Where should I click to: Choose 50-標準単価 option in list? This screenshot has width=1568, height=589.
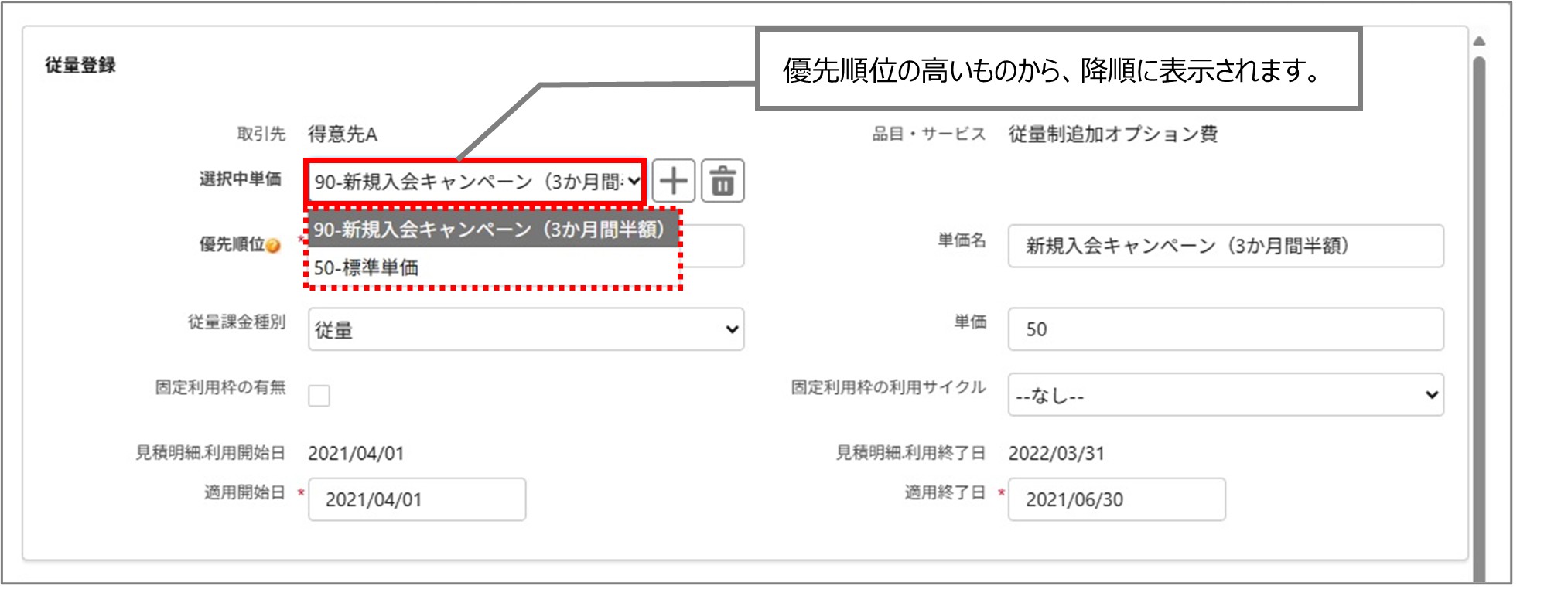tap(493, 267)
